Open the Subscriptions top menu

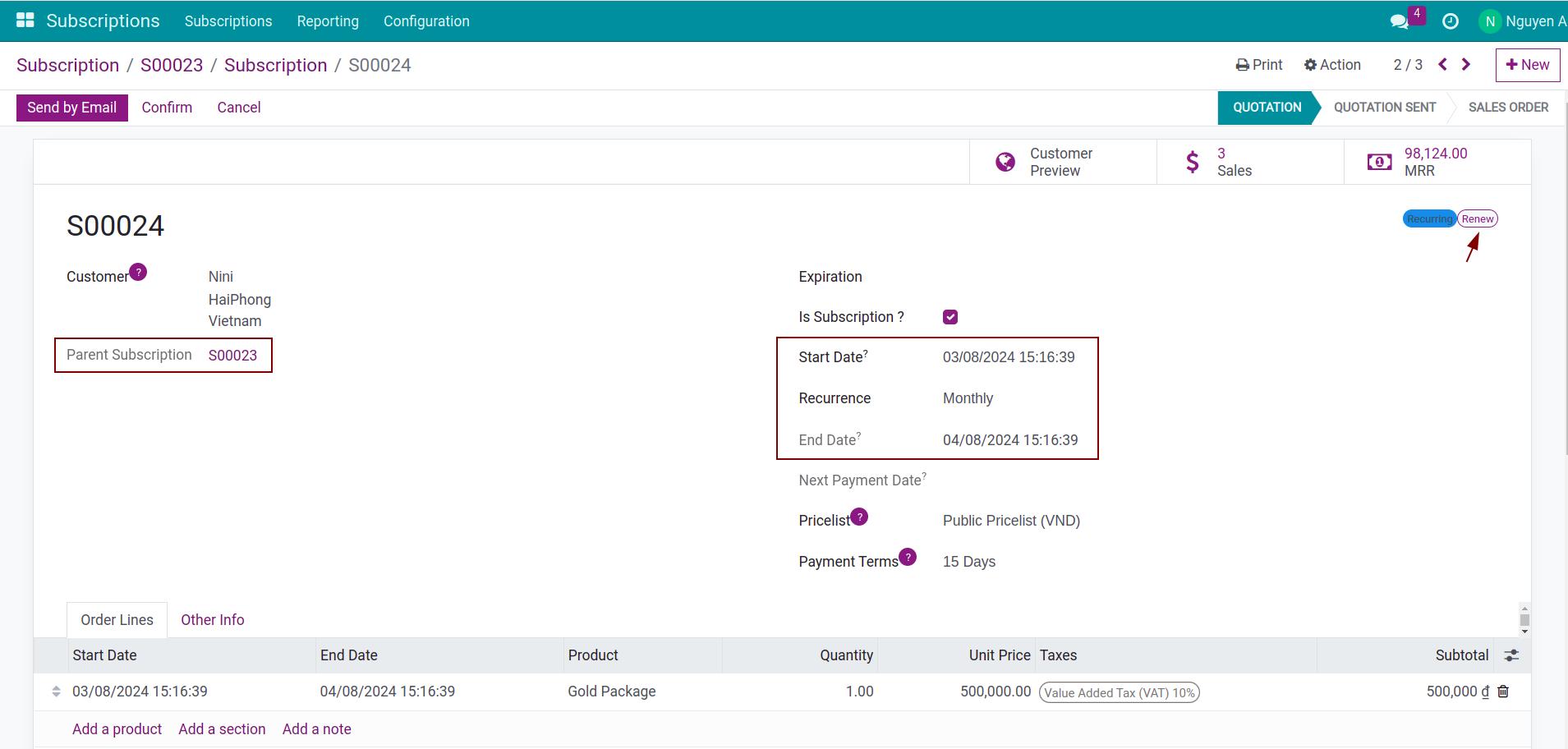pyautogui.click(x=228, y=21)
